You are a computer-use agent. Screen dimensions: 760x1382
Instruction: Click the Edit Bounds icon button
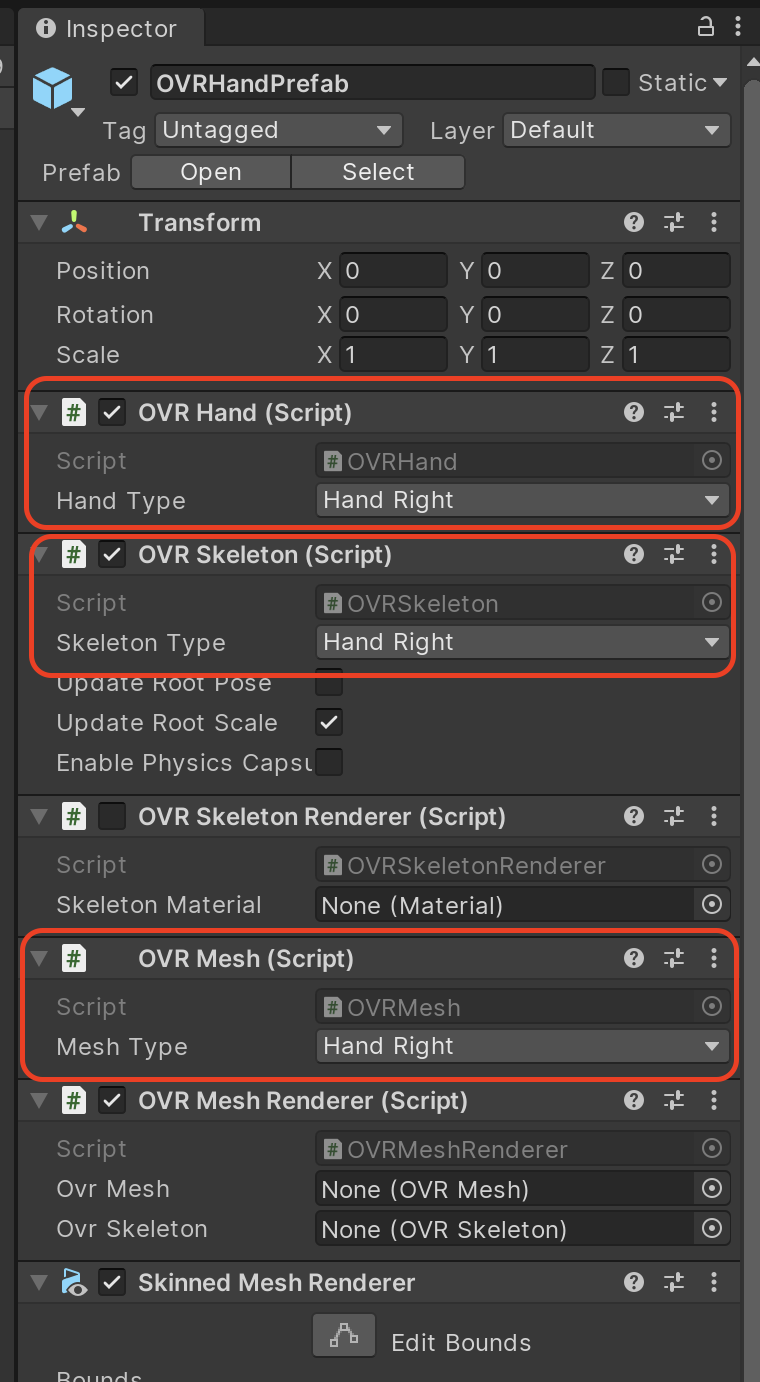[344, 1336]
